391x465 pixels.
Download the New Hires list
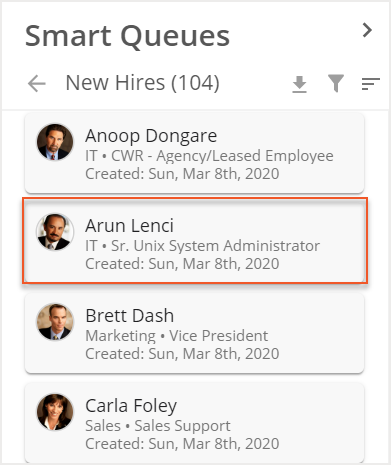click(x=299, y=84)
